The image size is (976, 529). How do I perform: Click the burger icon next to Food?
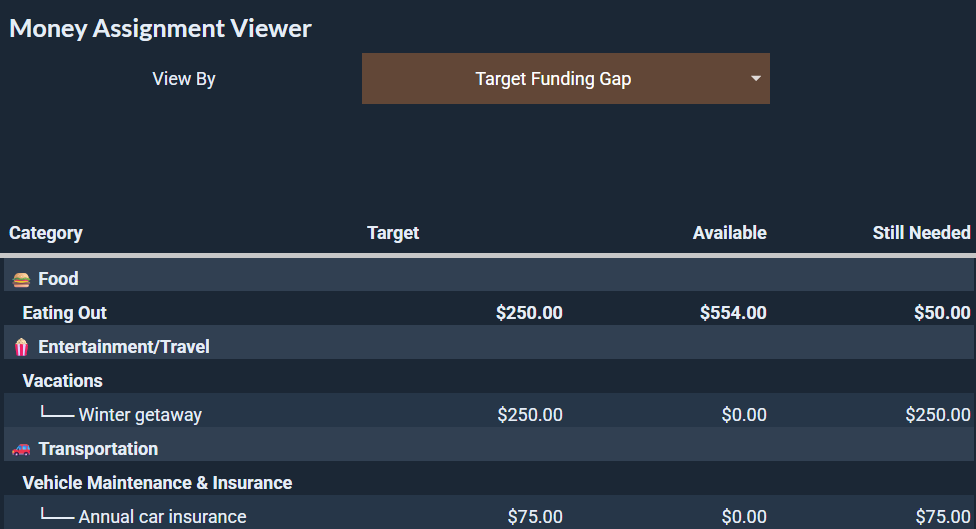pyautogui.click(x=21, y=279)
